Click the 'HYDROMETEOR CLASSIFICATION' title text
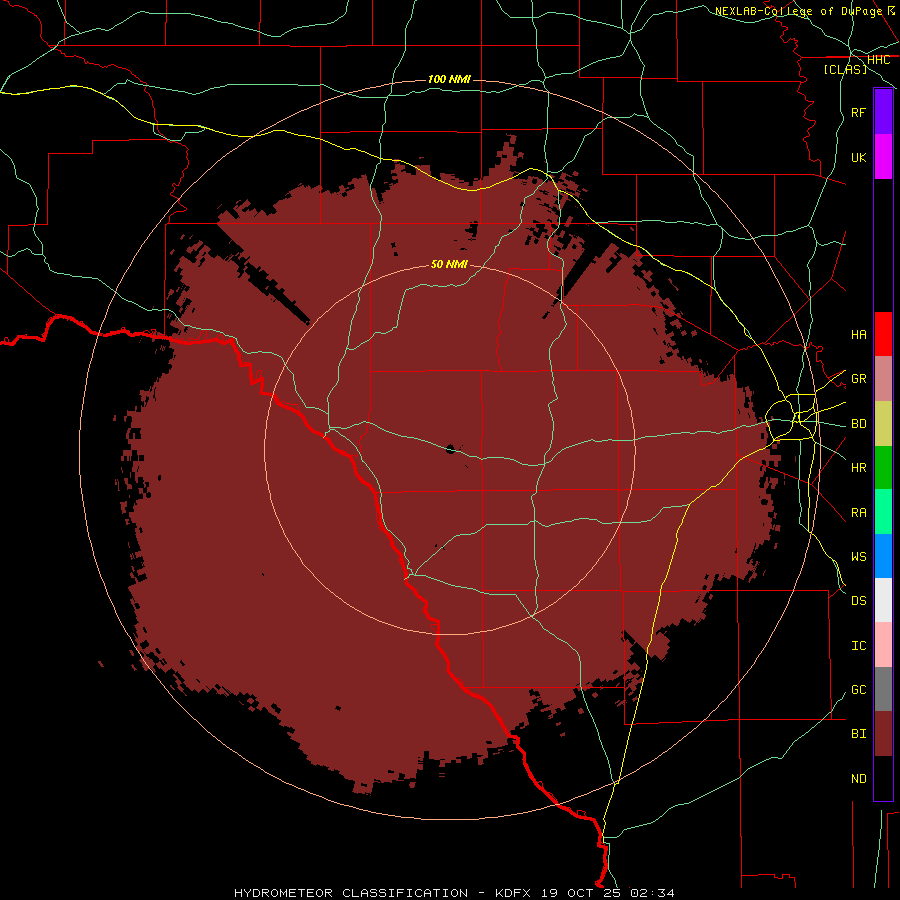The height and width of the screenshot is (900, 900). point(351,893)
